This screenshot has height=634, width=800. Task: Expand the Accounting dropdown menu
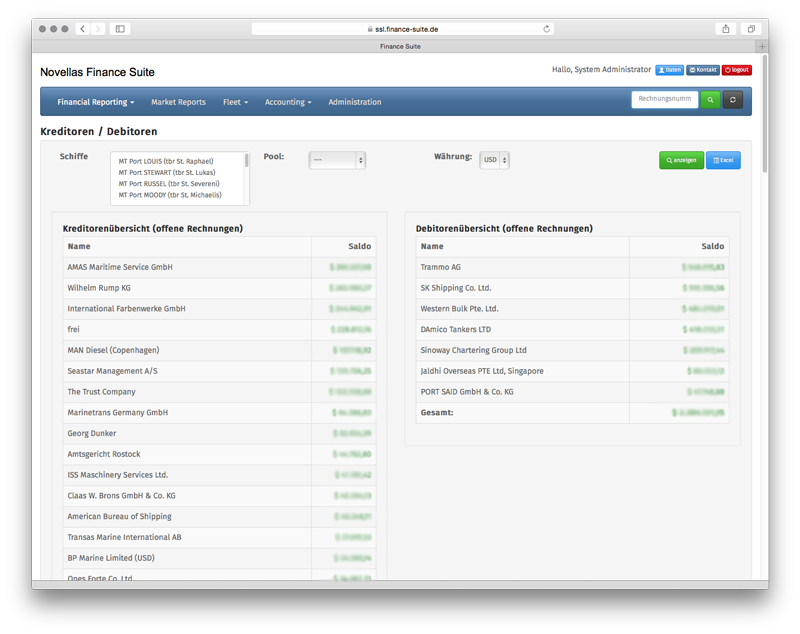pyautogui.click(x=288, y=102)
